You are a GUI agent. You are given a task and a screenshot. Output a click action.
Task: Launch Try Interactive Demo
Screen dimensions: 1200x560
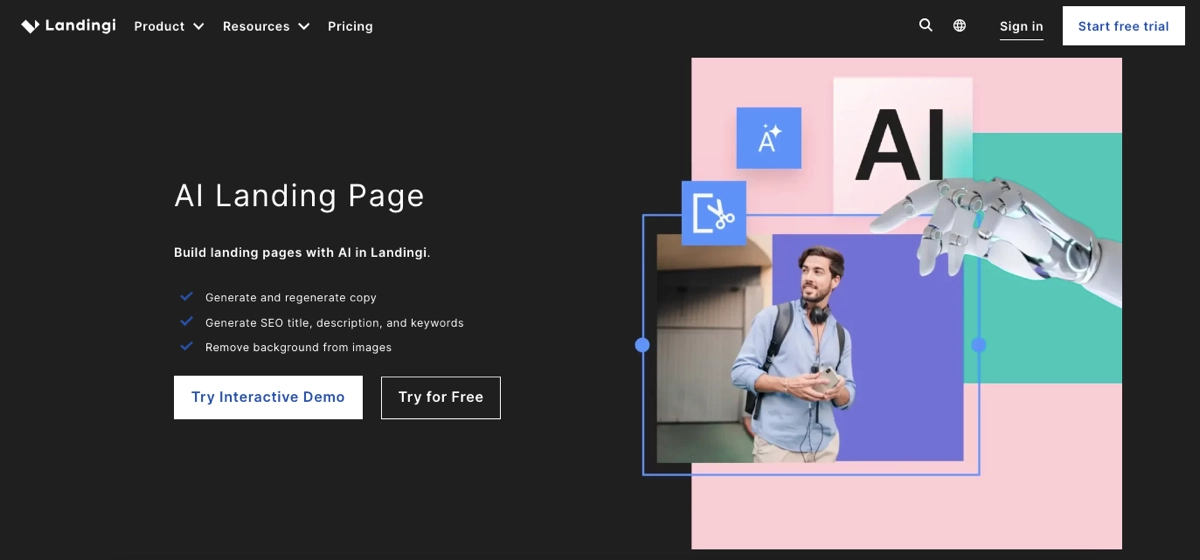[x=268, y=397]
